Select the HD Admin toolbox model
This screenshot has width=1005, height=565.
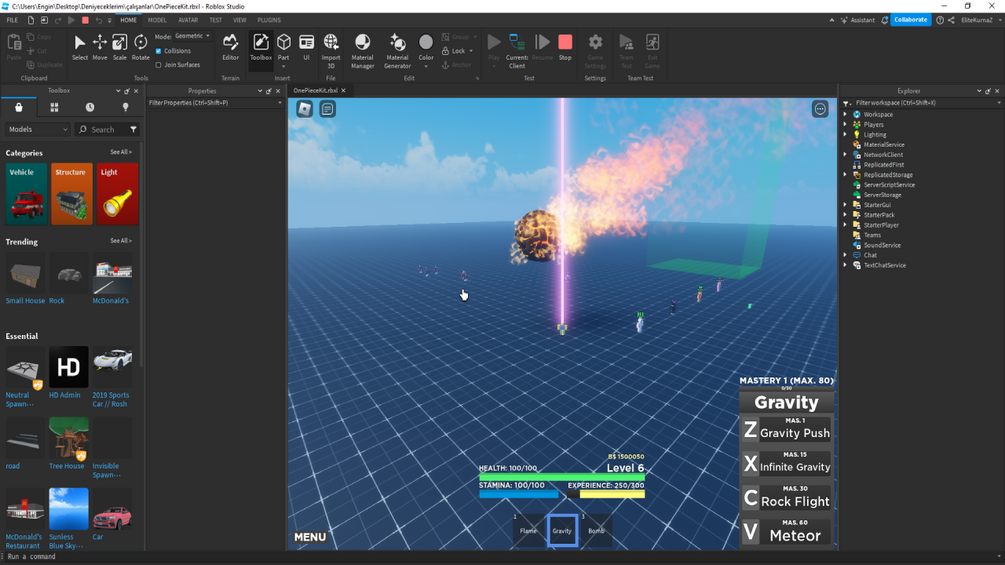(x=69, y=372)
